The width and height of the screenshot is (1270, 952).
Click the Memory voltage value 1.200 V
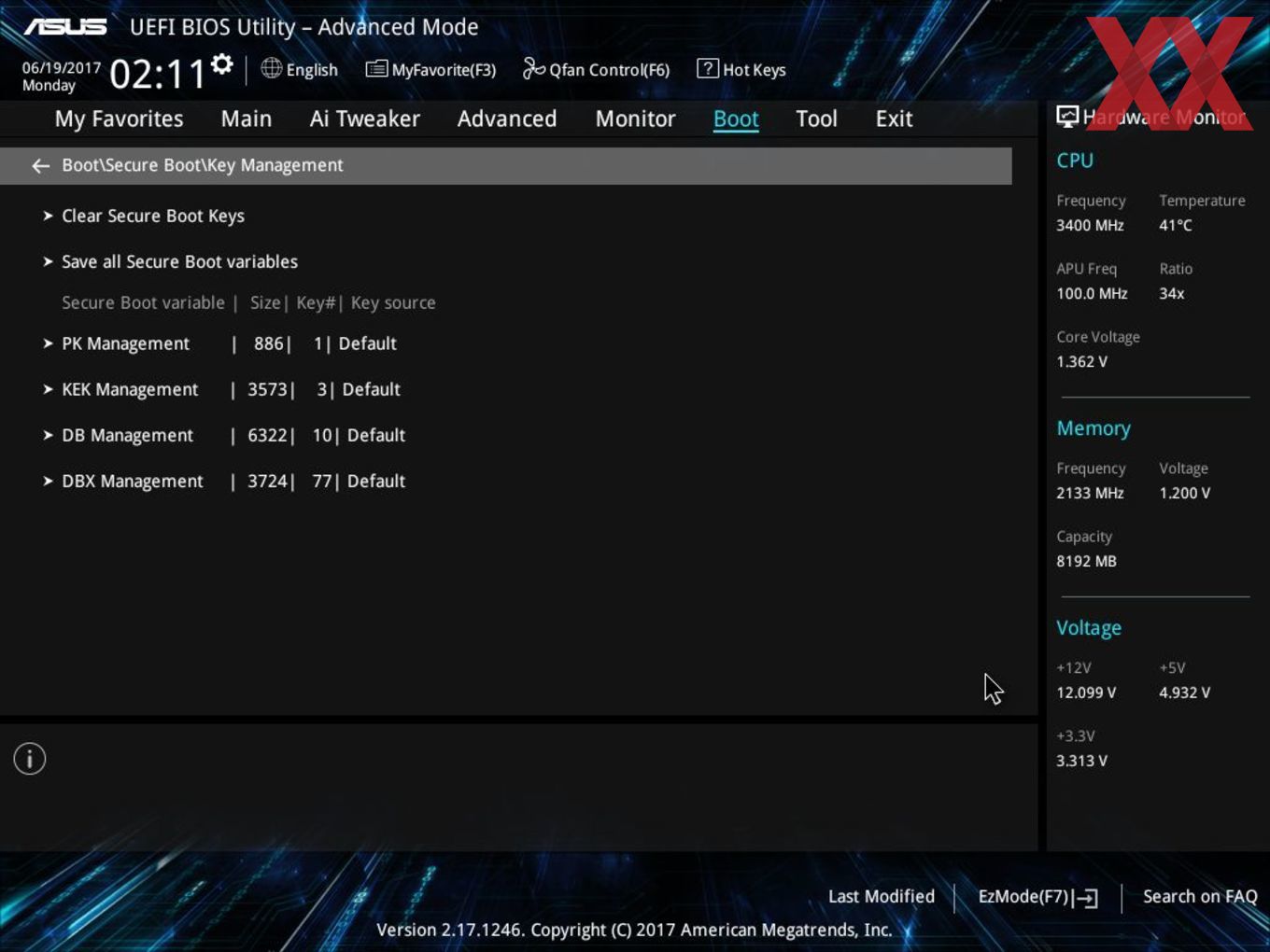coord(1185,493)
